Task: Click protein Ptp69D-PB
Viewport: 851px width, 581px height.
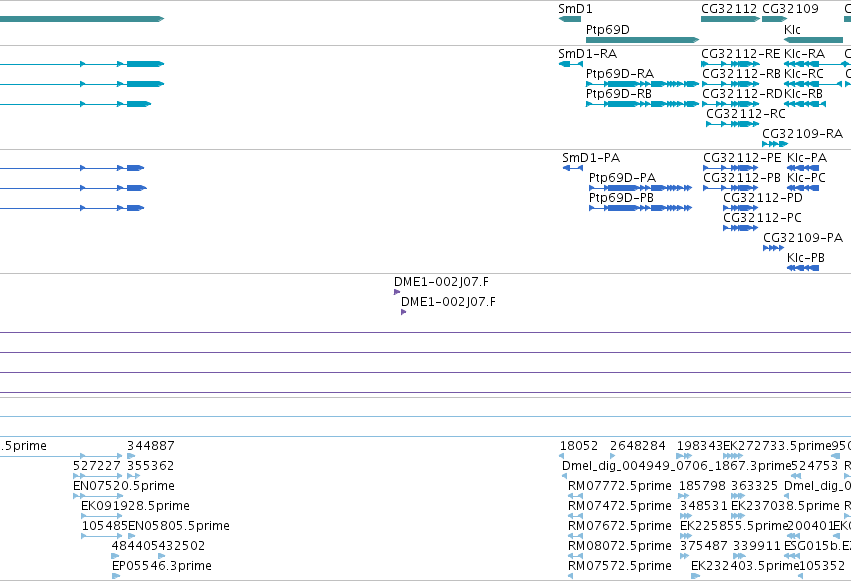Action: pyautogui.click(x=640, y=208)
